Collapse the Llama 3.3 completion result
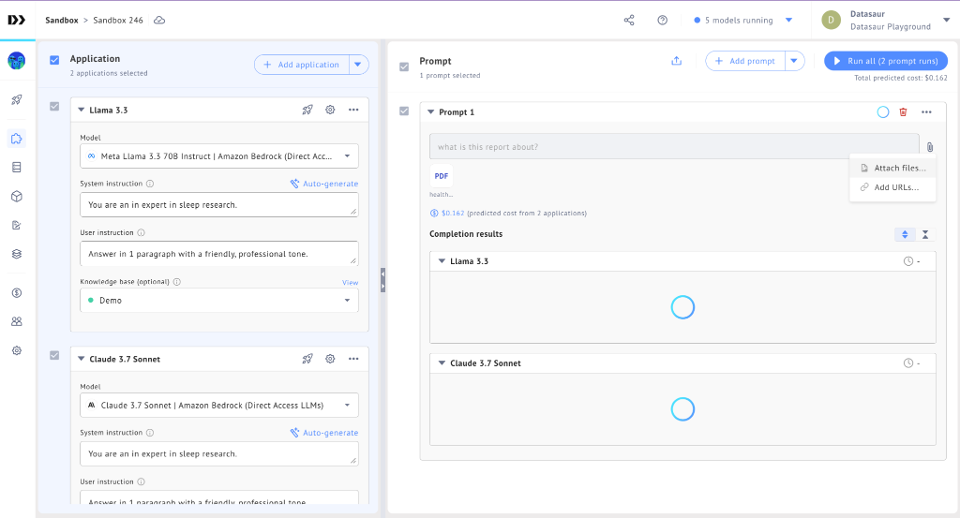Viewport: 960px width, 518px height. pyautogui.click(x=441, y=261)
